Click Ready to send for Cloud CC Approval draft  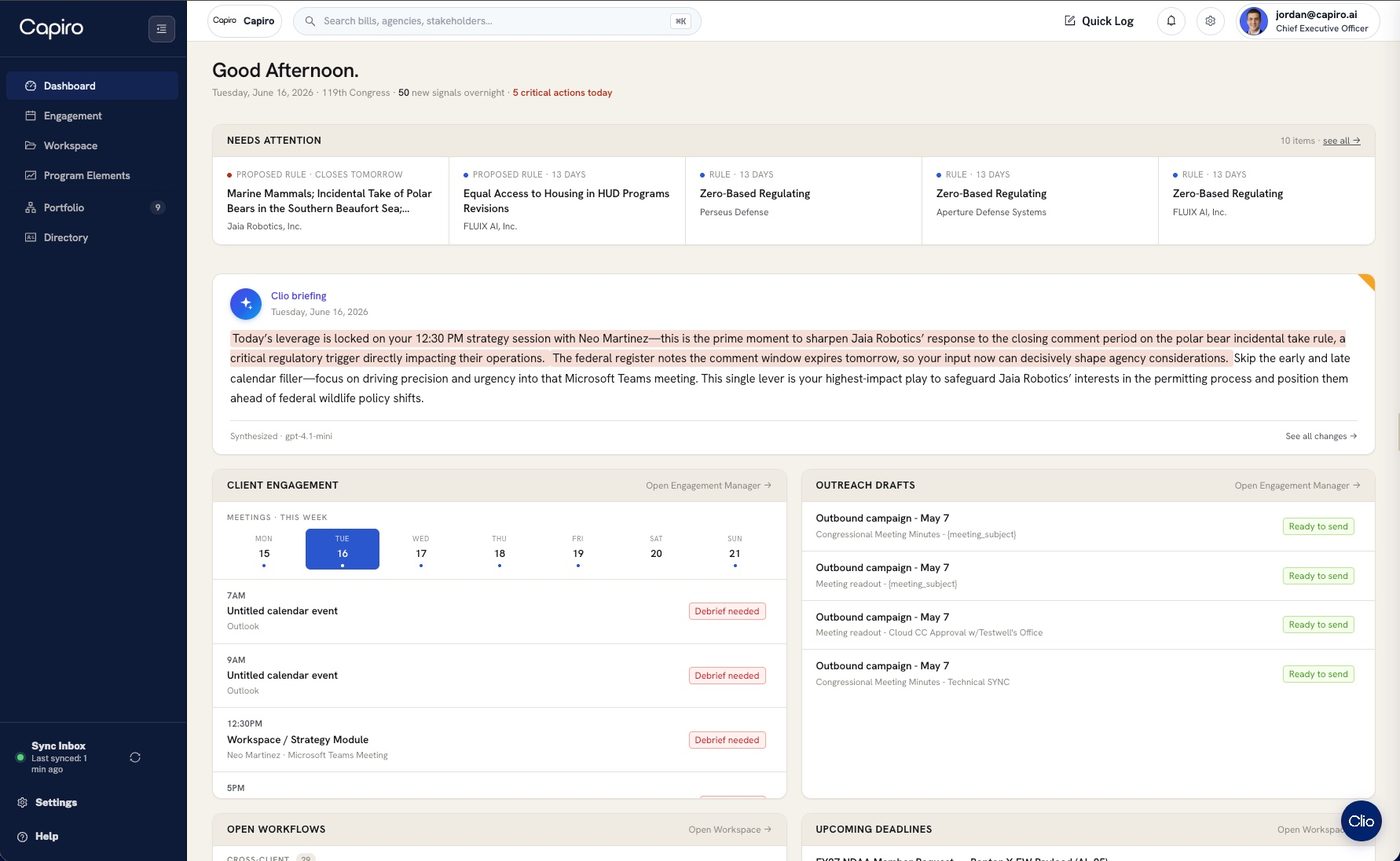point(1318,625)
